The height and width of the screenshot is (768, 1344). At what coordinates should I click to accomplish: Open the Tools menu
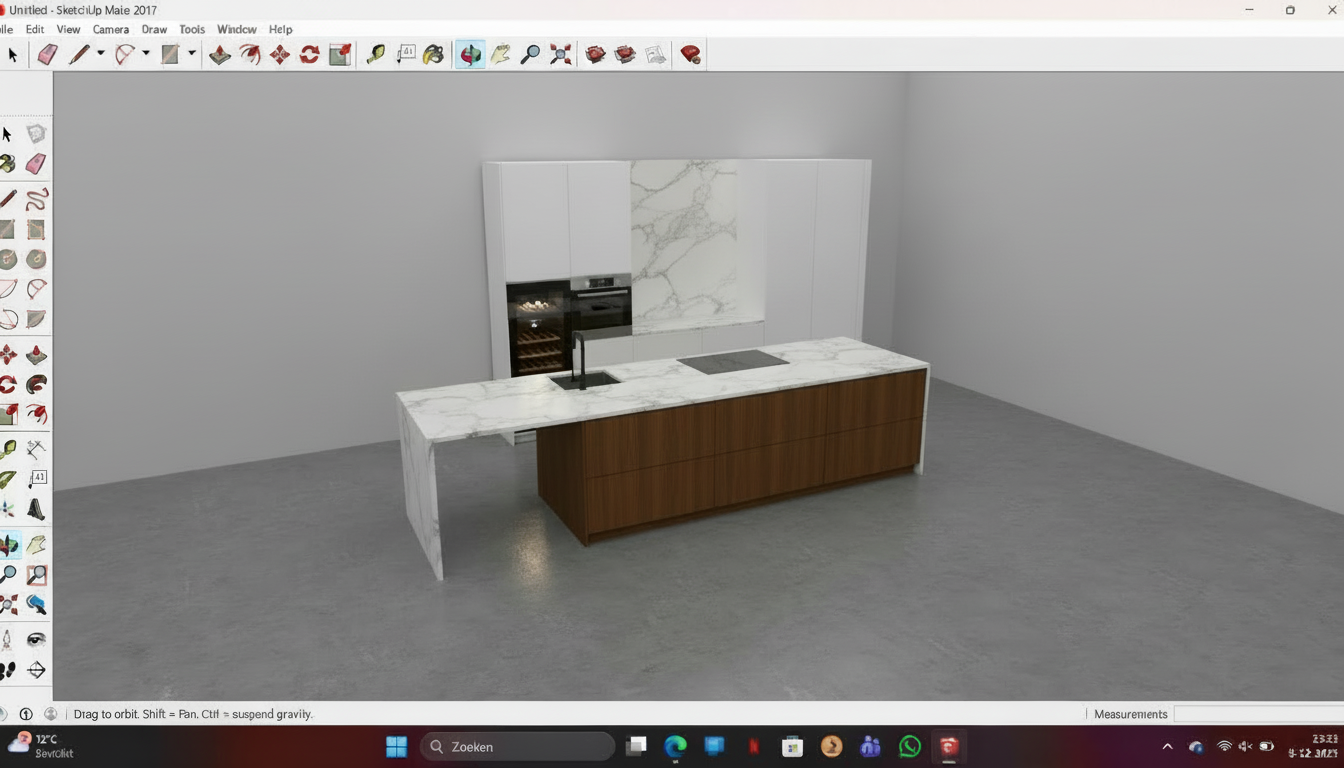tap(191, 29)
